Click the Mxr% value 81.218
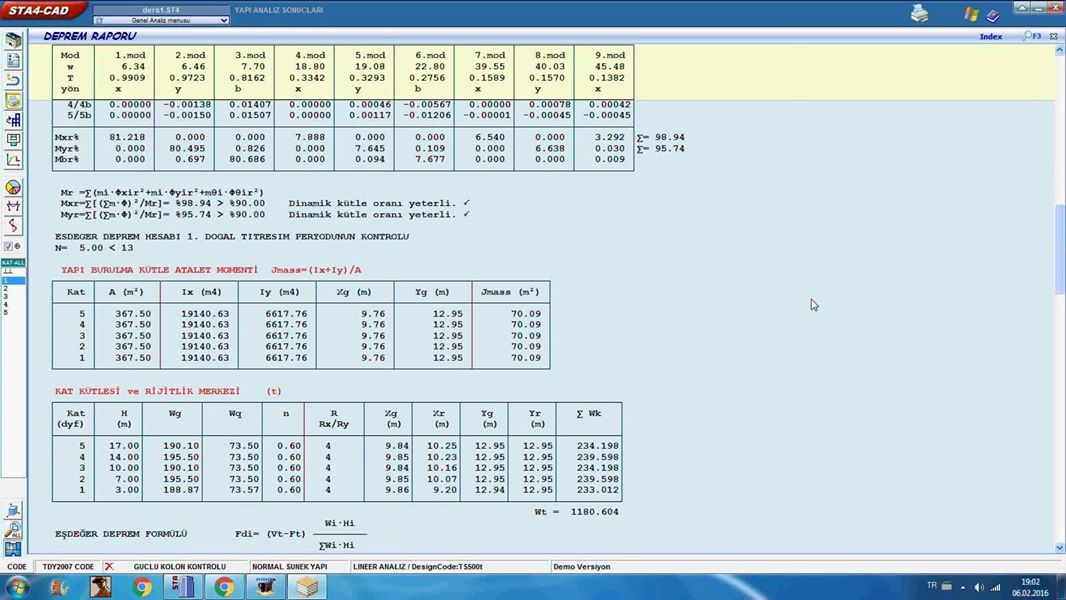Screen dimensions: 1066x600 point(127,137)
